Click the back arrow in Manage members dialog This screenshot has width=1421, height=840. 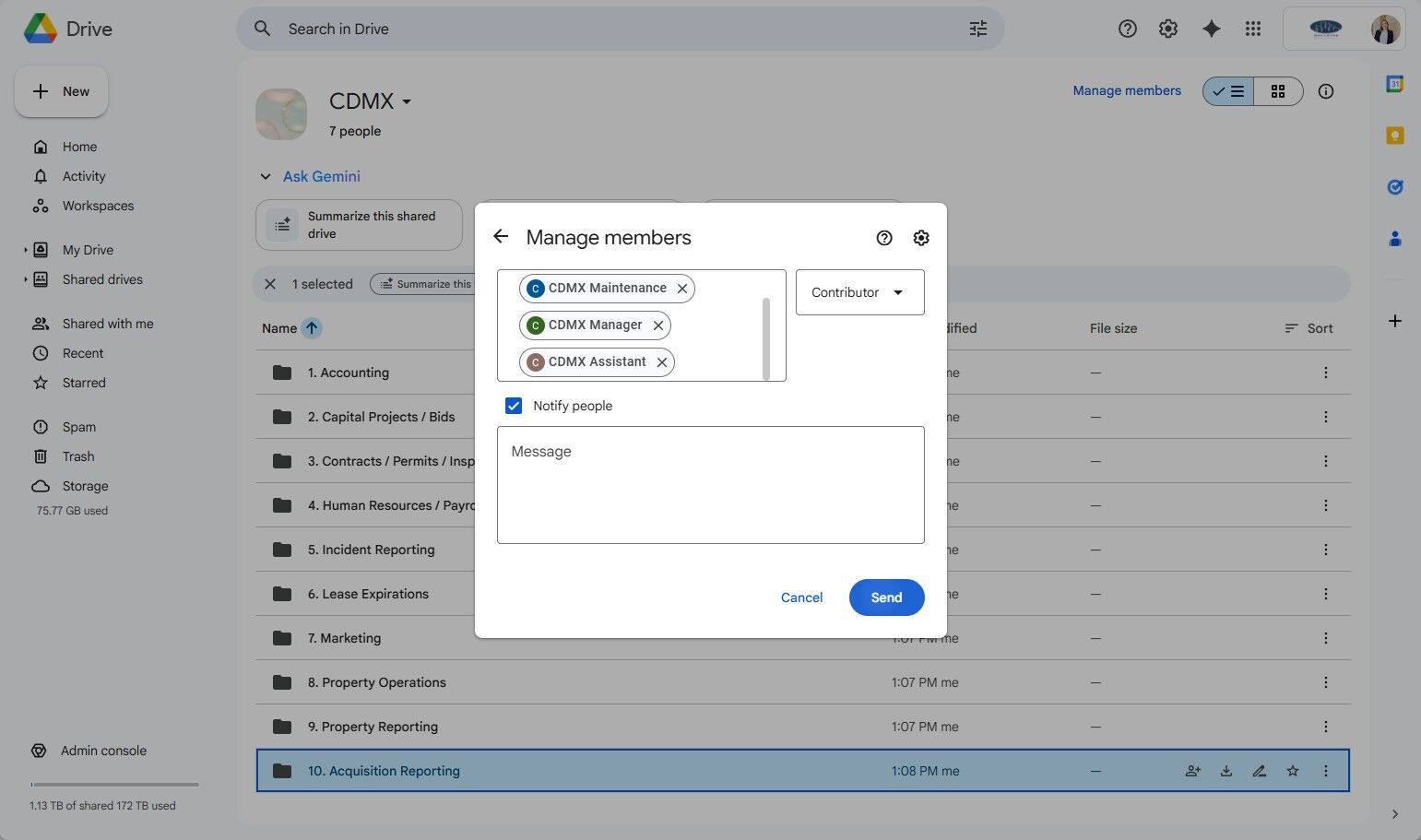pyautogui.click(x=501, y=237)
